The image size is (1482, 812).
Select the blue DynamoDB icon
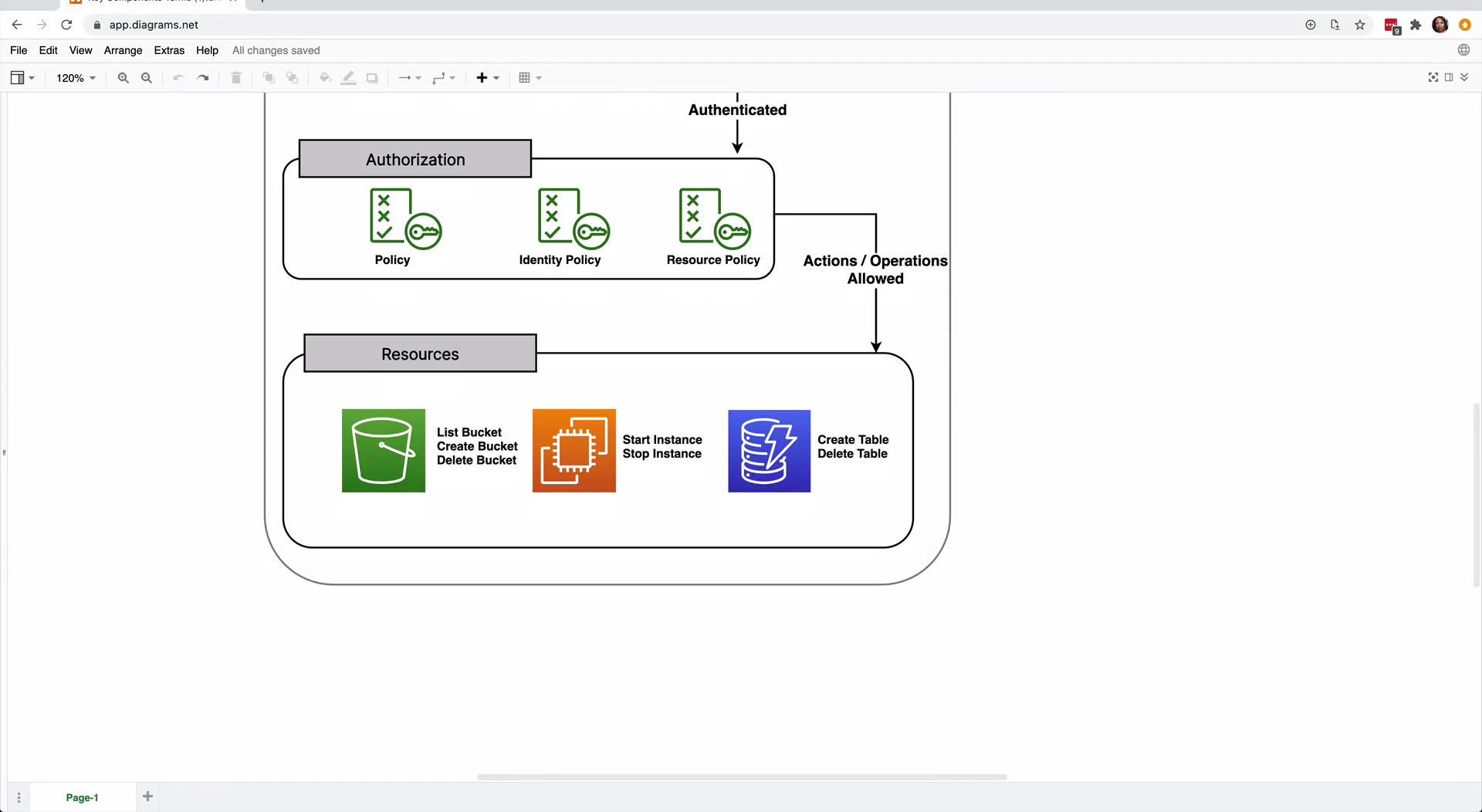pyautogui.click(x=770, y=451)
